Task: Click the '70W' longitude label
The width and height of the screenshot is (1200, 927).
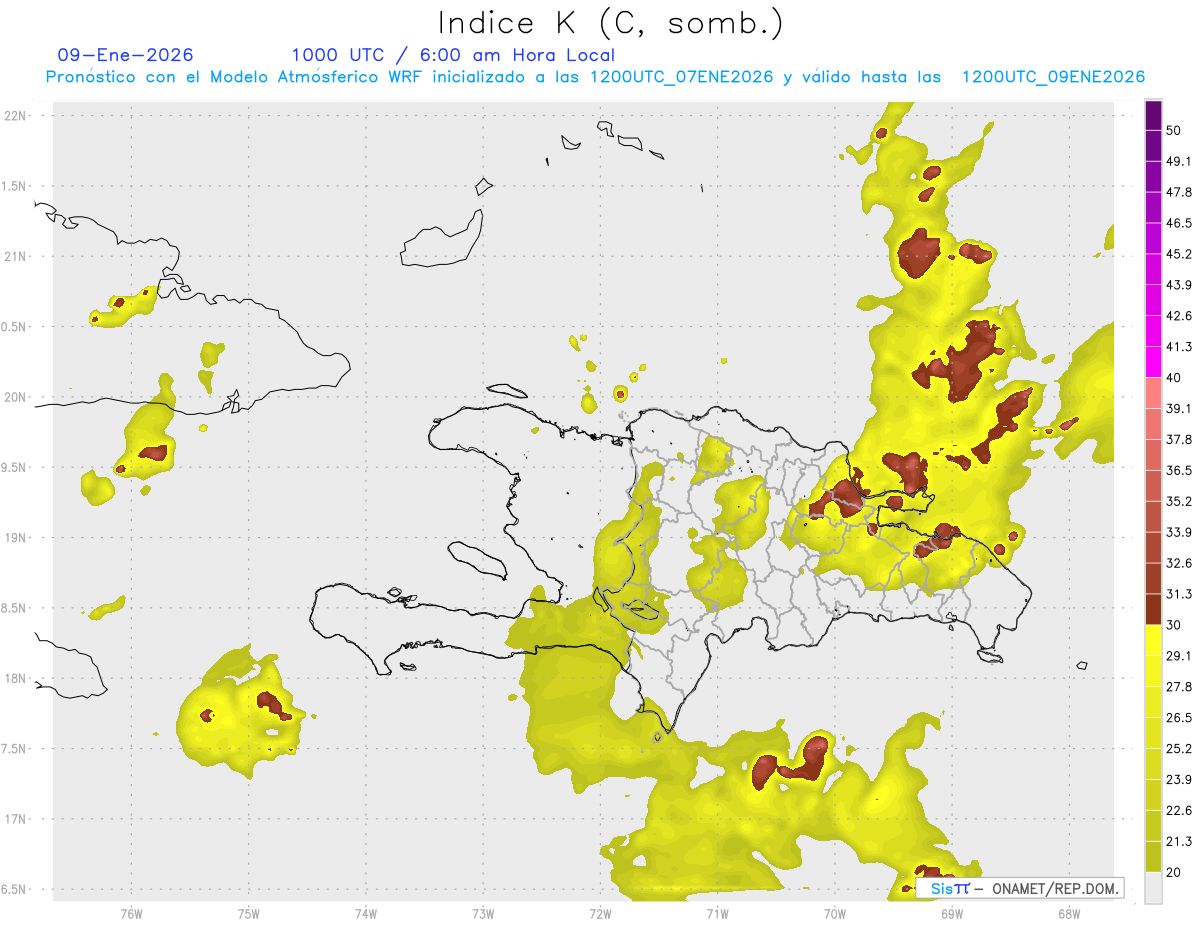Action: click(835, 914)
